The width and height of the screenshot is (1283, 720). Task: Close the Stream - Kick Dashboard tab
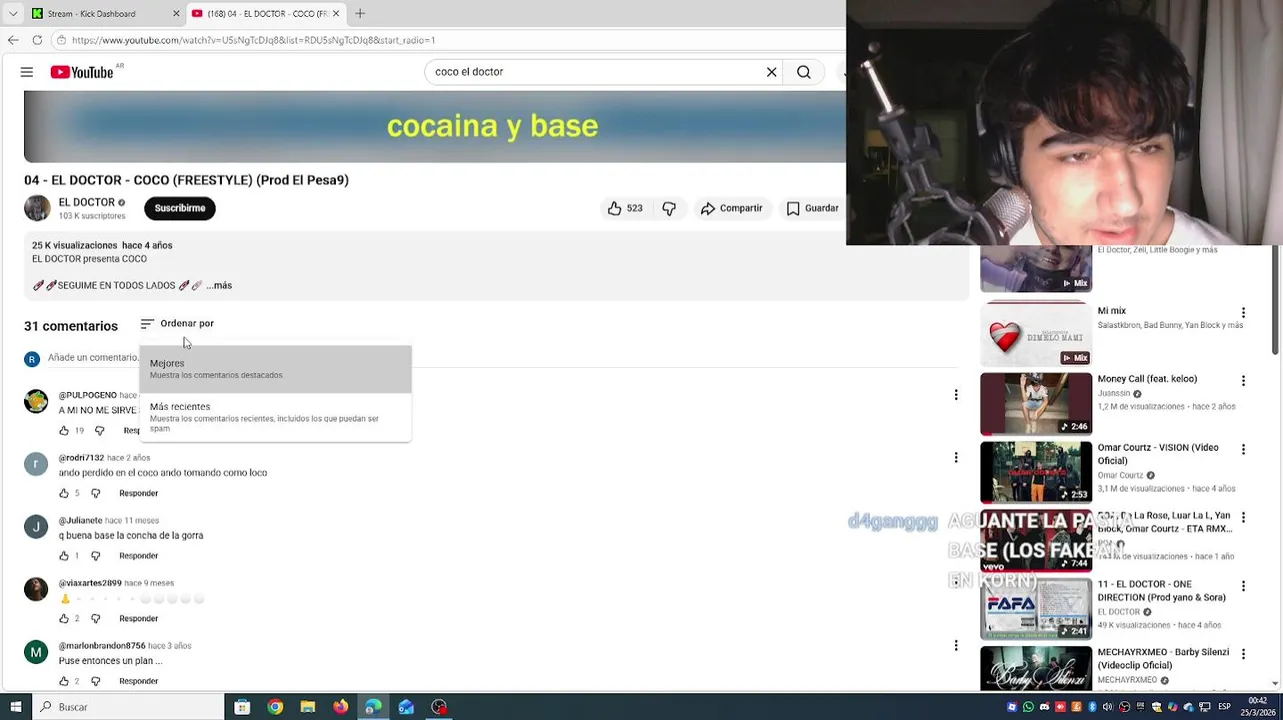click(176, 14)
